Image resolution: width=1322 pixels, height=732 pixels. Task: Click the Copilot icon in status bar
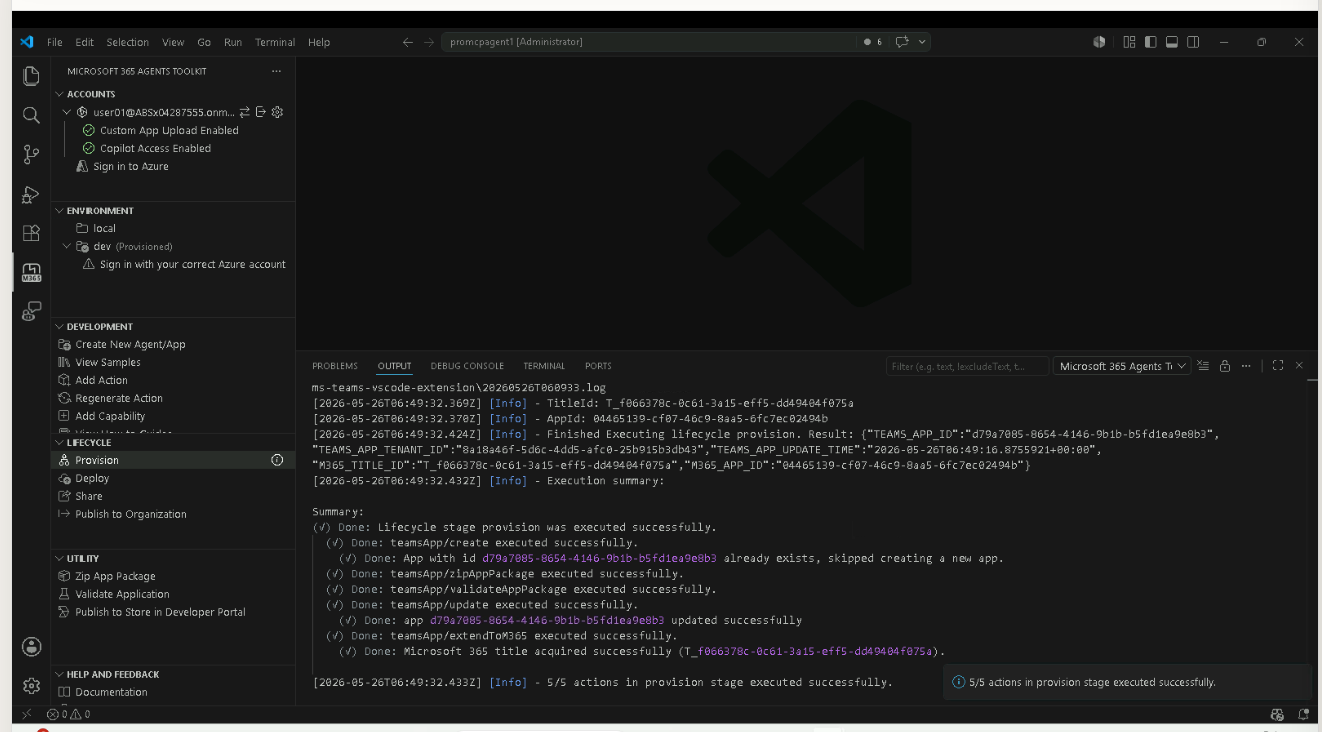[x=1277, y=714]
